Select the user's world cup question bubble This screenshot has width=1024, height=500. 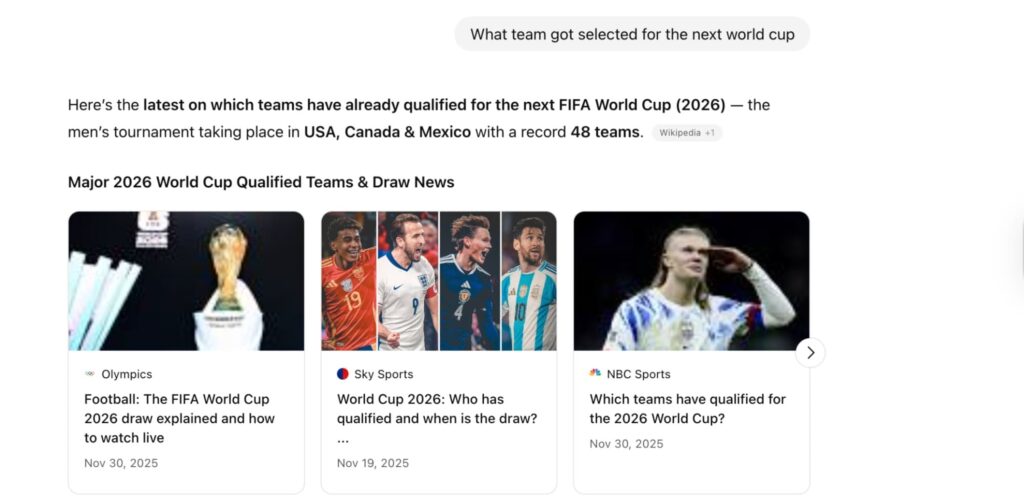(632, 34)
